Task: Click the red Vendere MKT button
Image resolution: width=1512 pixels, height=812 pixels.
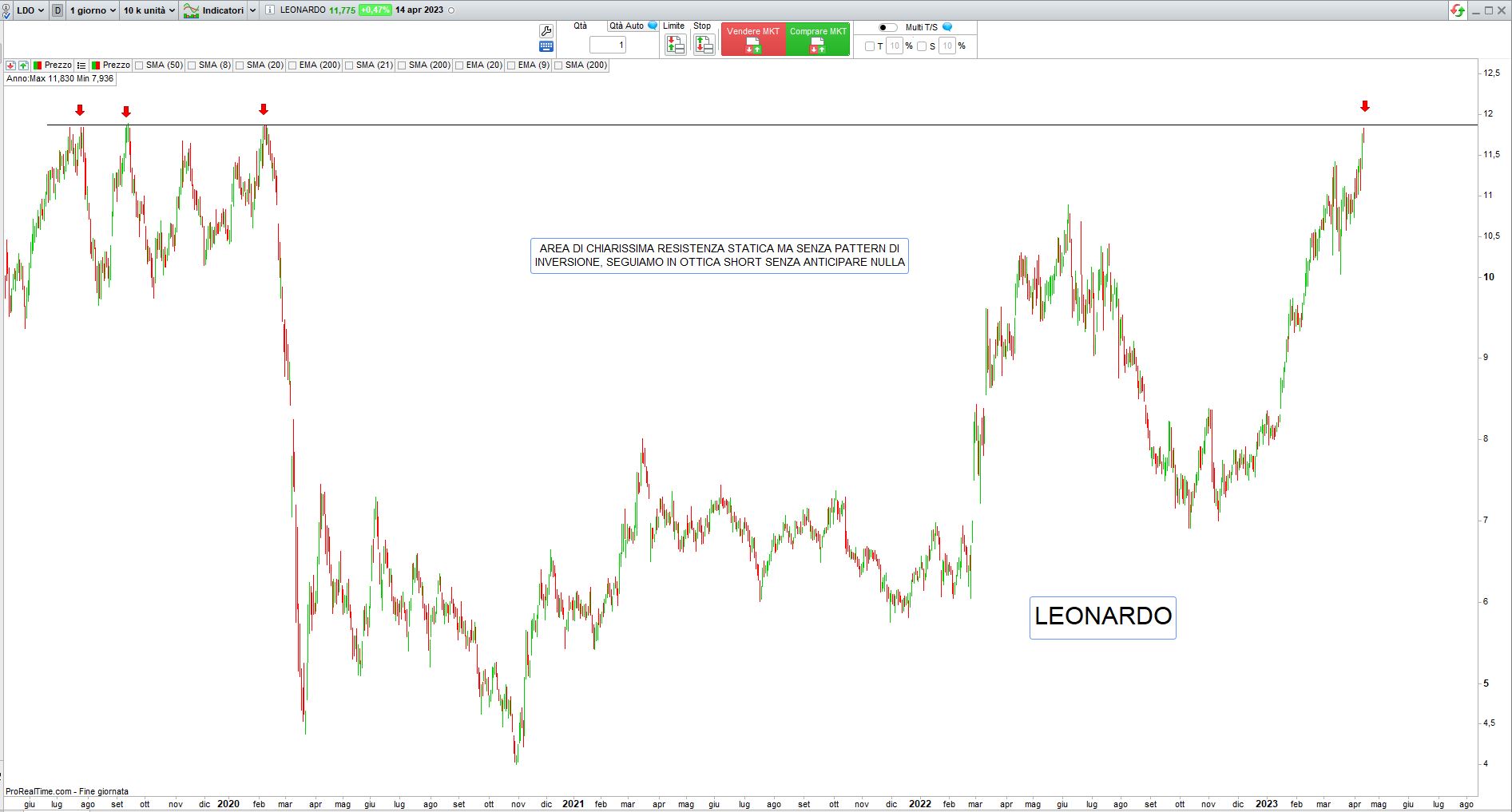Action: coord(753,39)
